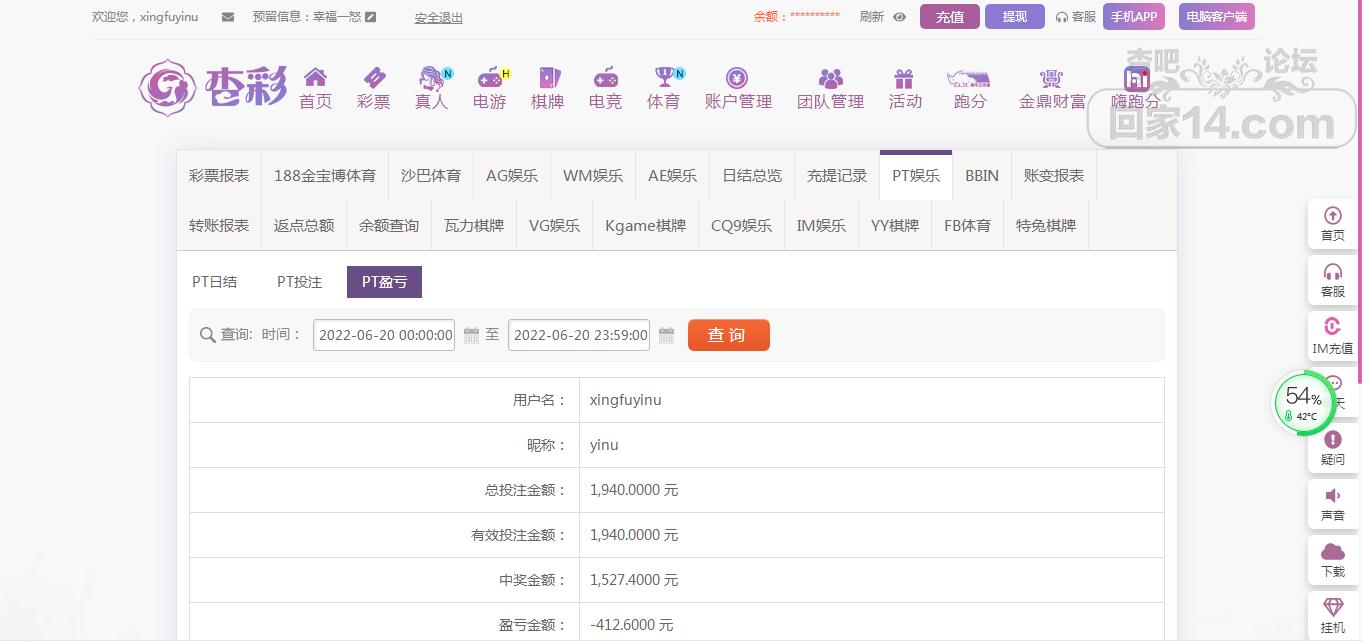
Task: Open start-date calendar picker icon
Action: (x=472, y=335)
